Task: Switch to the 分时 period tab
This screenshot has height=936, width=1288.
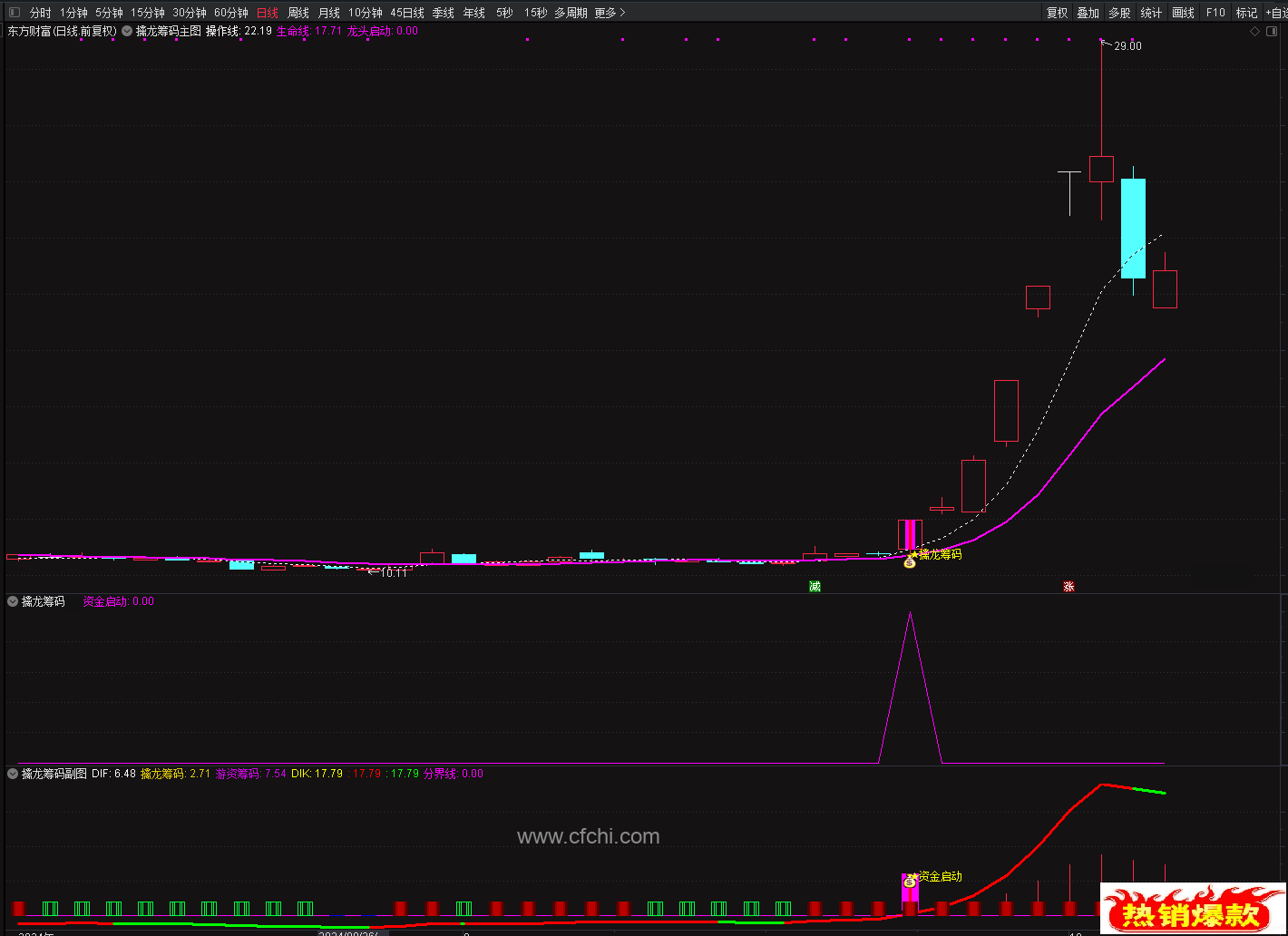Action: point(41,13)
